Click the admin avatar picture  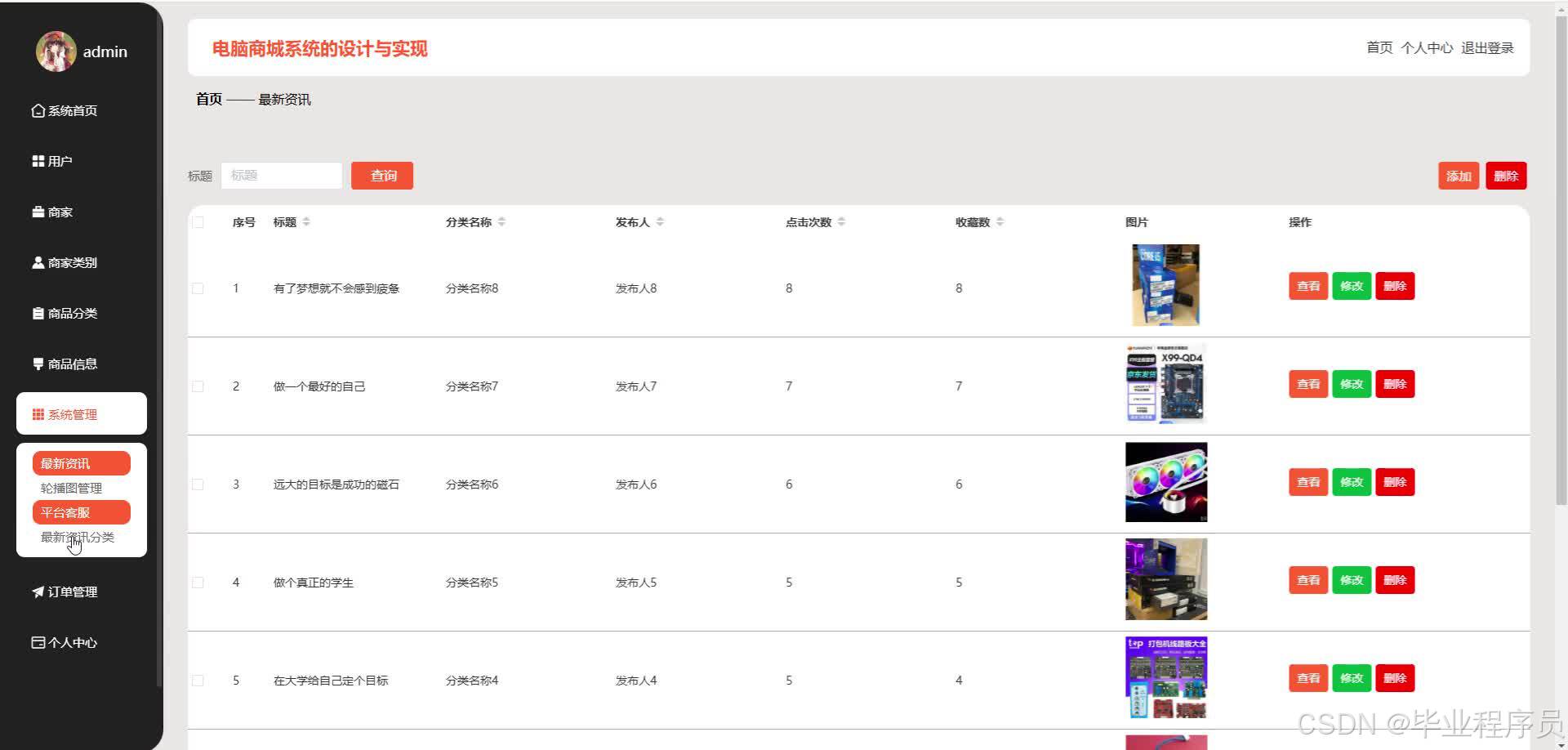tap(56, 51)
